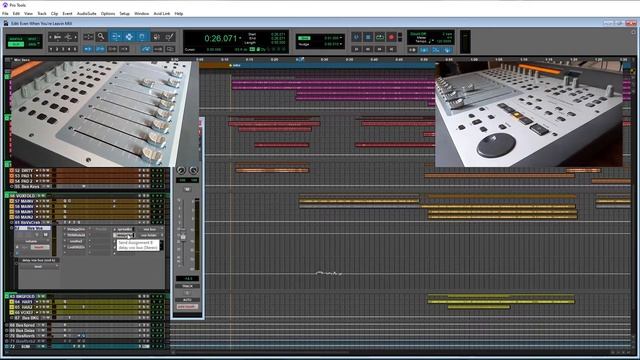The width and height of the screenshot is (640, 360).
Task: Open the File menu
Action: pos(5,13)
